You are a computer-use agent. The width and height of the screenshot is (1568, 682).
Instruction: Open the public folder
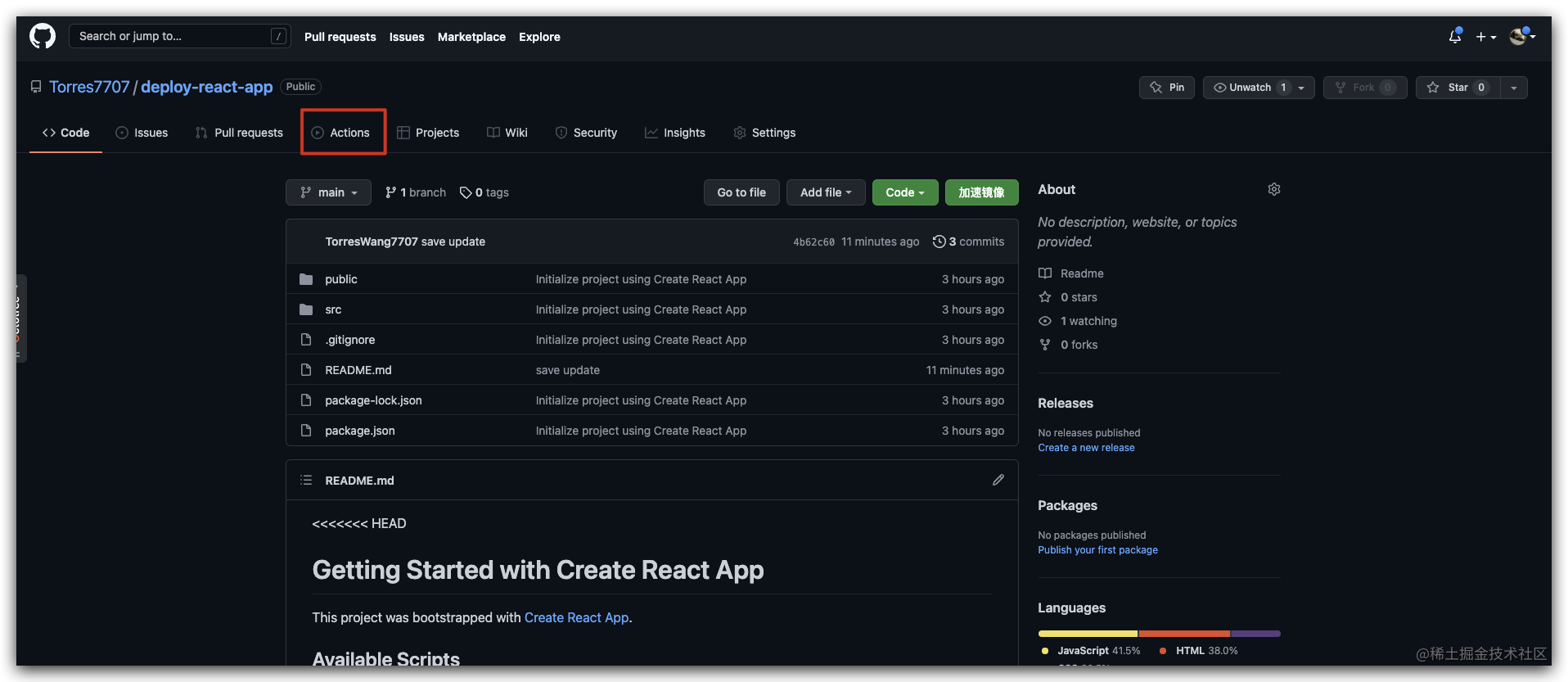tap(341, 279)
